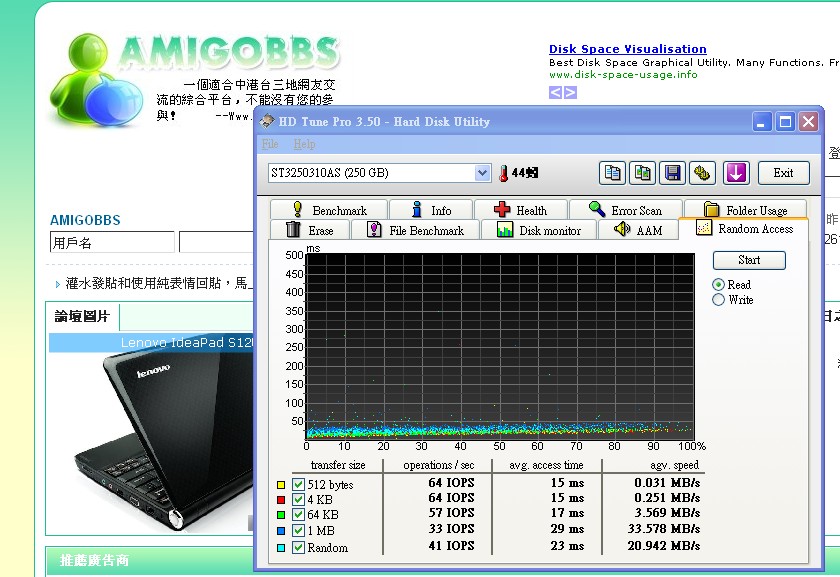Switch to the Benchmark tab
The width and height of the screenshot is (840, 577).
coord(328,210)
